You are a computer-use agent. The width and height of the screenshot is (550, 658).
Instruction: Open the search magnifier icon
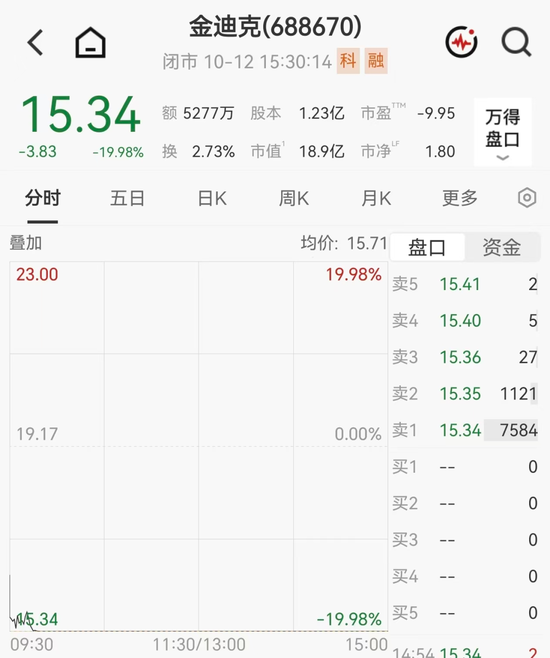pyautogui.click(x=516, y=42)
